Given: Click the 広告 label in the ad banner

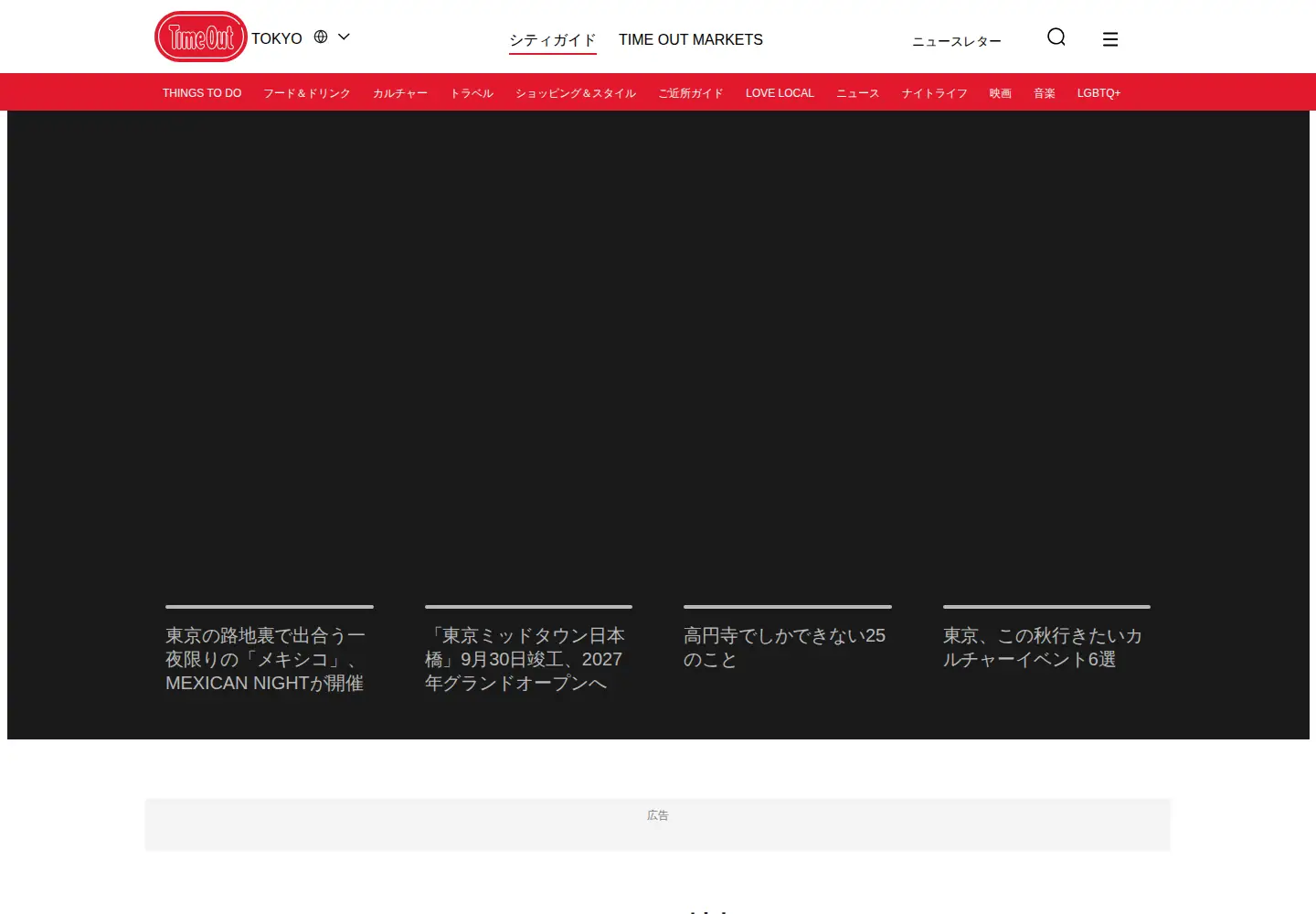Looking at the screenshot, I should tap(658, 815).
